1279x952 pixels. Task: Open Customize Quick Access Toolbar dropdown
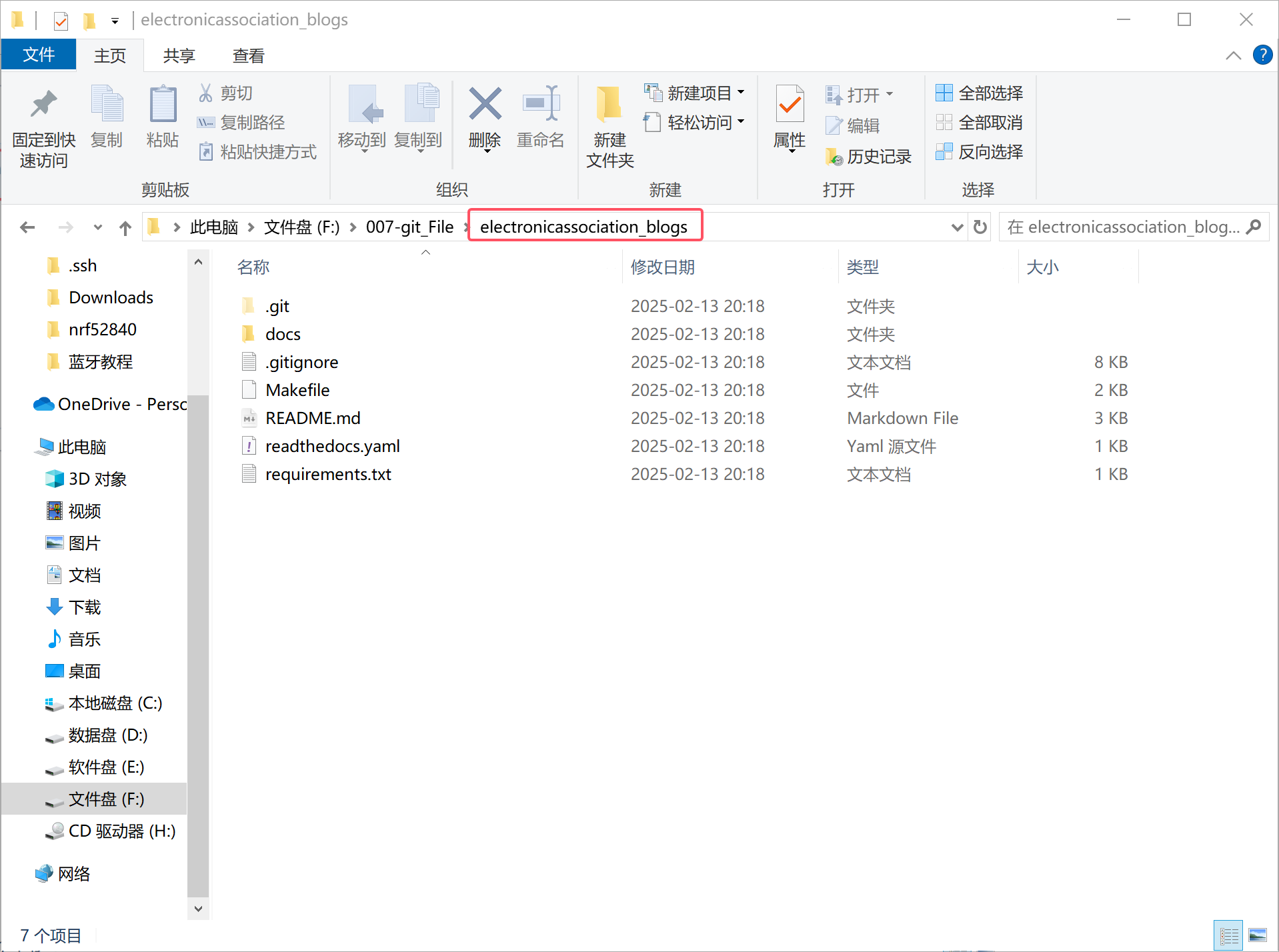pyautogui.click(x=115, y=21)
